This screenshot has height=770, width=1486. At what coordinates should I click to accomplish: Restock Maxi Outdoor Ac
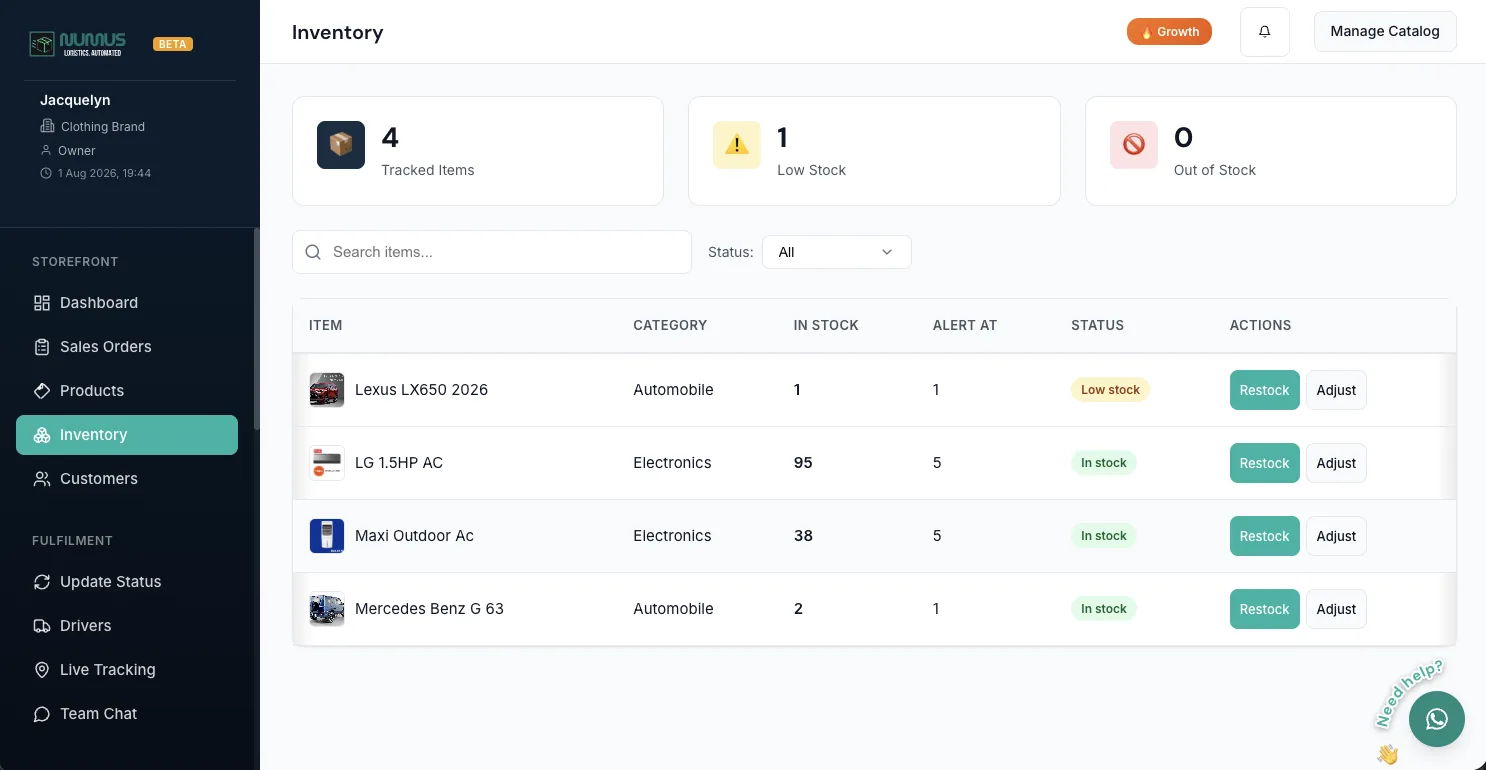click(1265, 536)
